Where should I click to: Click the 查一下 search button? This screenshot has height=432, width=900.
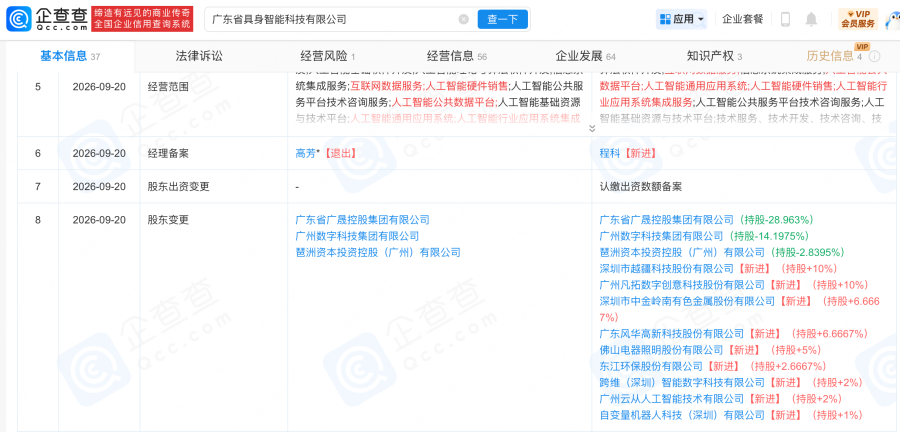(x=502, y=19)
